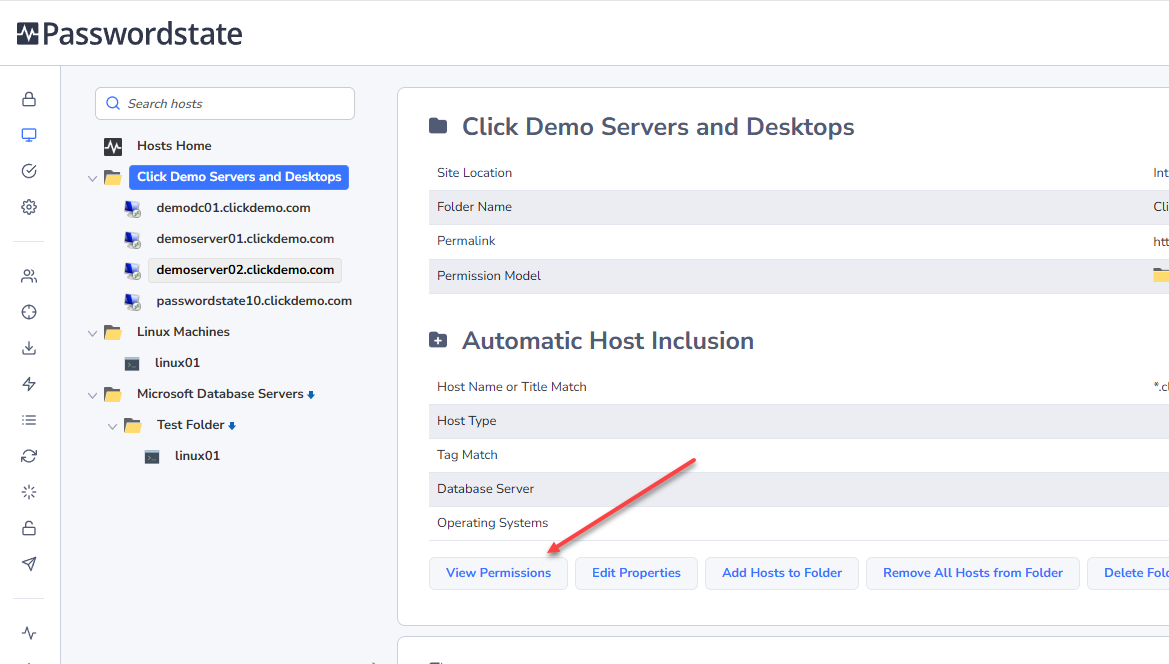Click the View Permissions button
Screen dimensions: 1169x664
tap(498, 573)
